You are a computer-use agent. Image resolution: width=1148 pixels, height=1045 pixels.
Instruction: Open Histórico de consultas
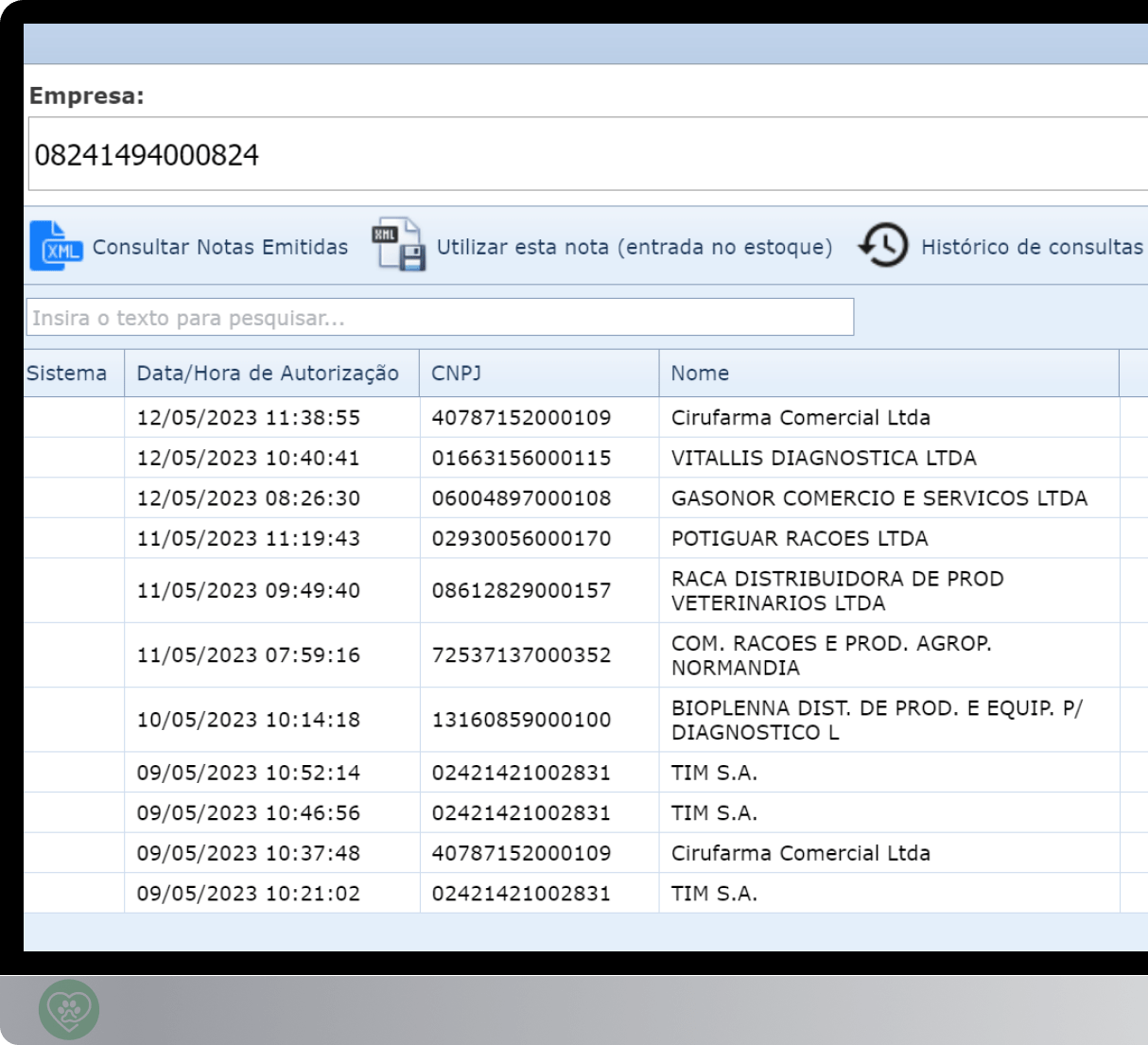[x=1031, y=247]
